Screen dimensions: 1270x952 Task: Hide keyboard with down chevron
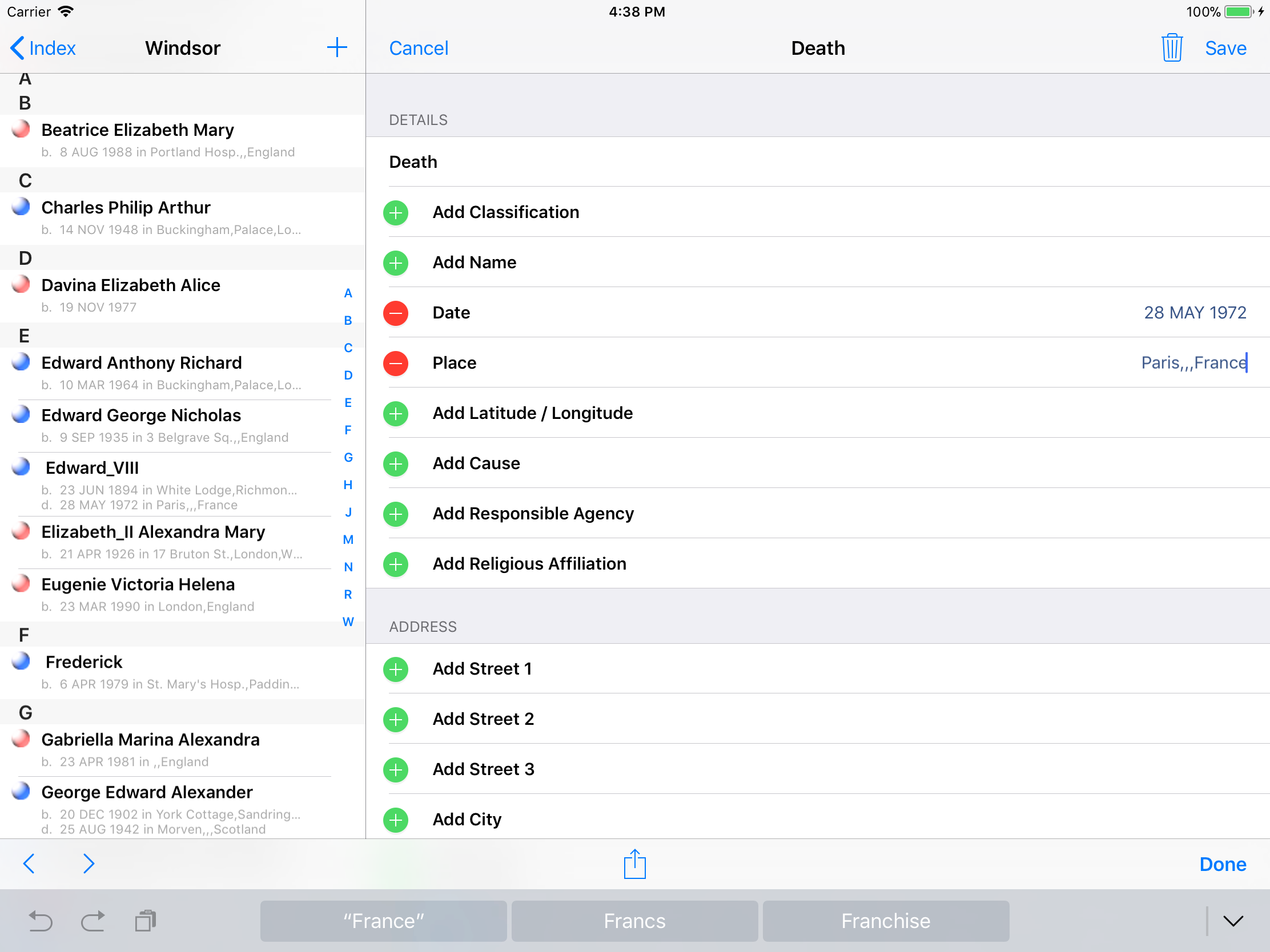(x=1233, y=921)
